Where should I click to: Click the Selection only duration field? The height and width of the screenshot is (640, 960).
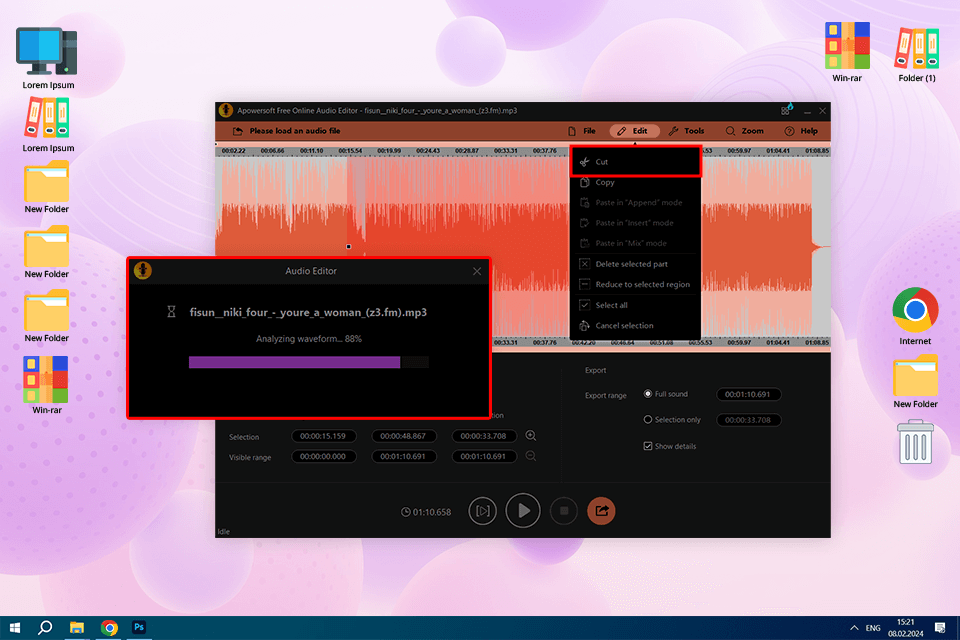pos(748,420)
